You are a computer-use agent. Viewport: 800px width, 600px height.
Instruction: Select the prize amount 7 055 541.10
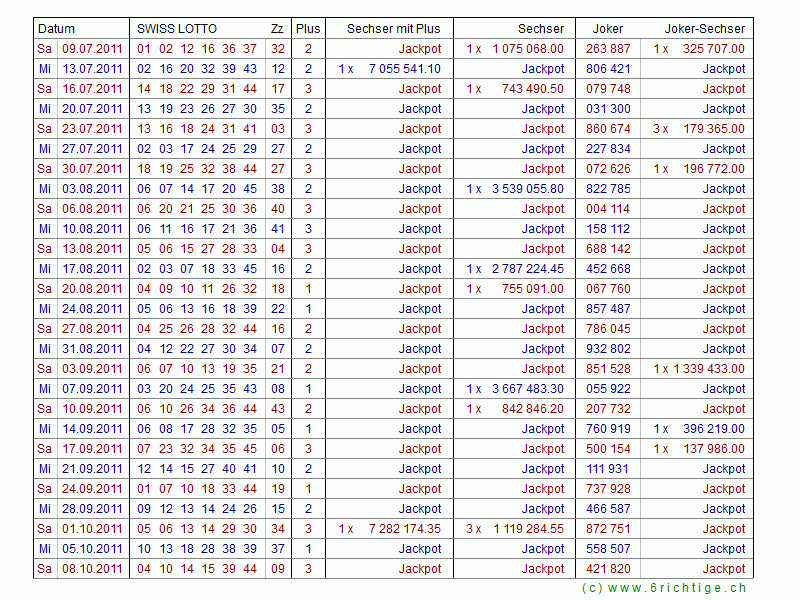click(x=404, y=69)
